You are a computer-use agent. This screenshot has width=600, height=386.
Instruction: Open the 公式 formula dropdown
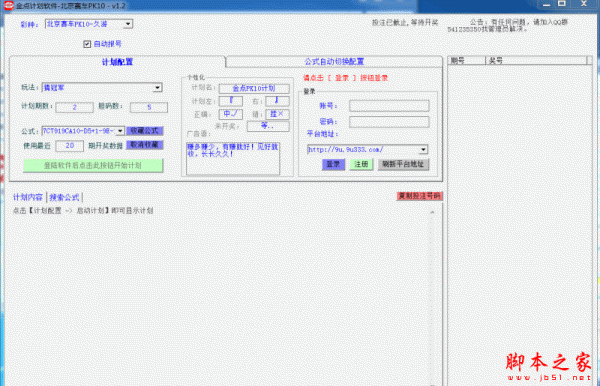click(120, 131)
